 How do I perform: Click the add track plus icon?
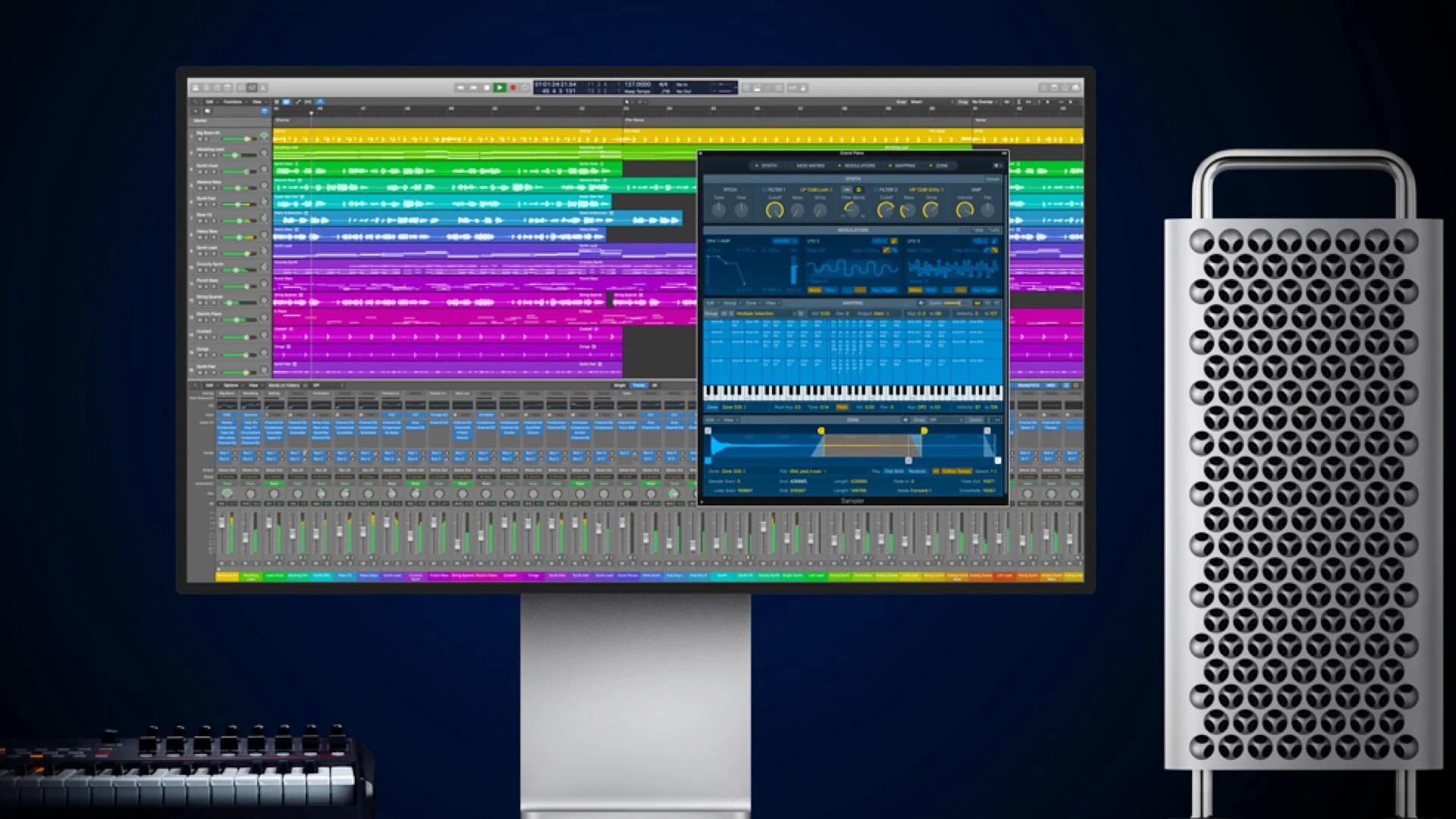pyautogui.click(x=196, y=111)
